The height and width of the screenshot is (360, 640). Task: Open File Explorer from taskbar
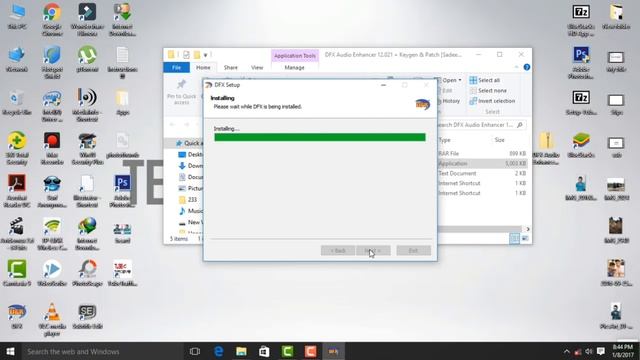point(241,351)
